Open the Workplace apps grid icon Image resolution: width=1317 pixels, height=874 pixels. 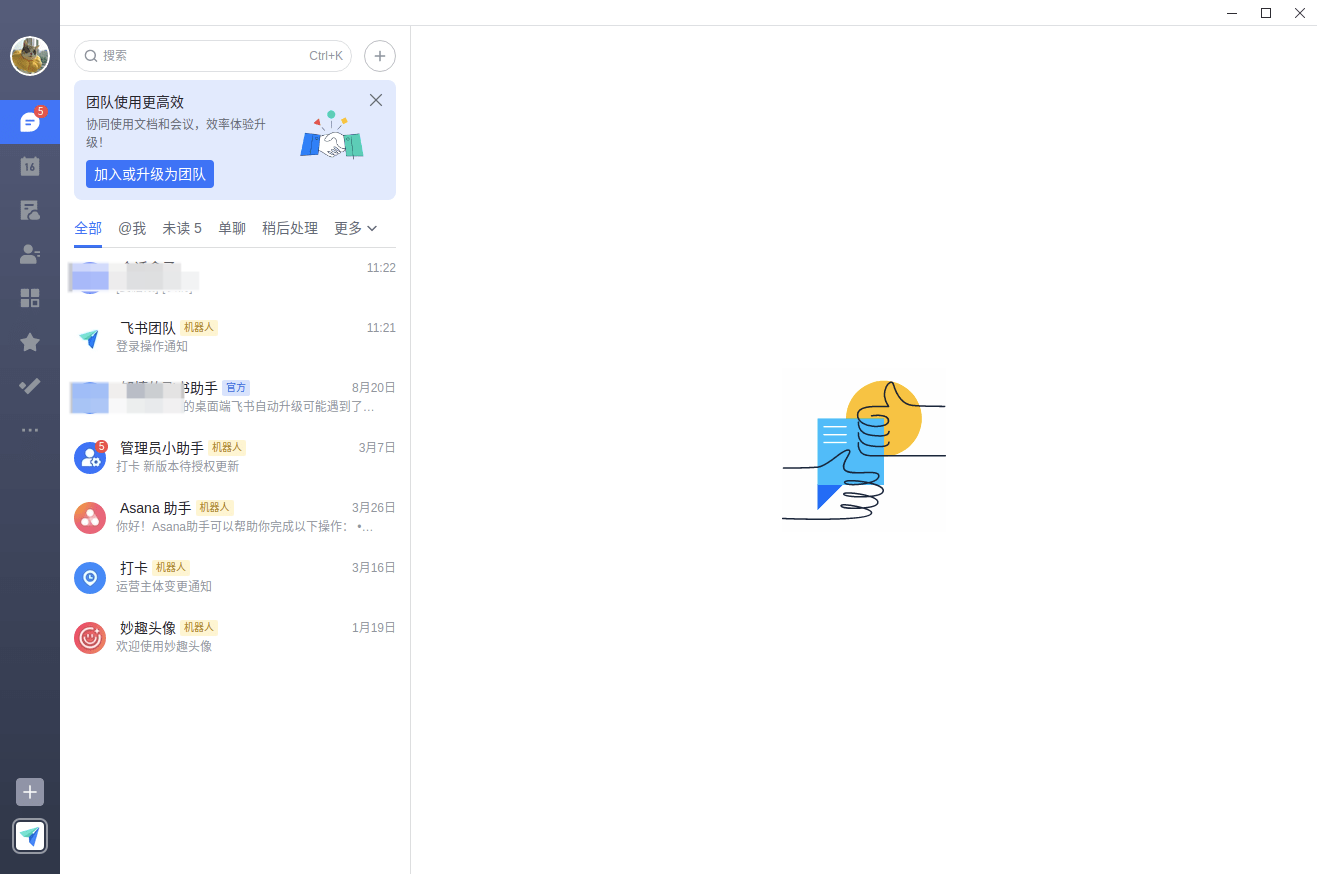coord(30,298)
